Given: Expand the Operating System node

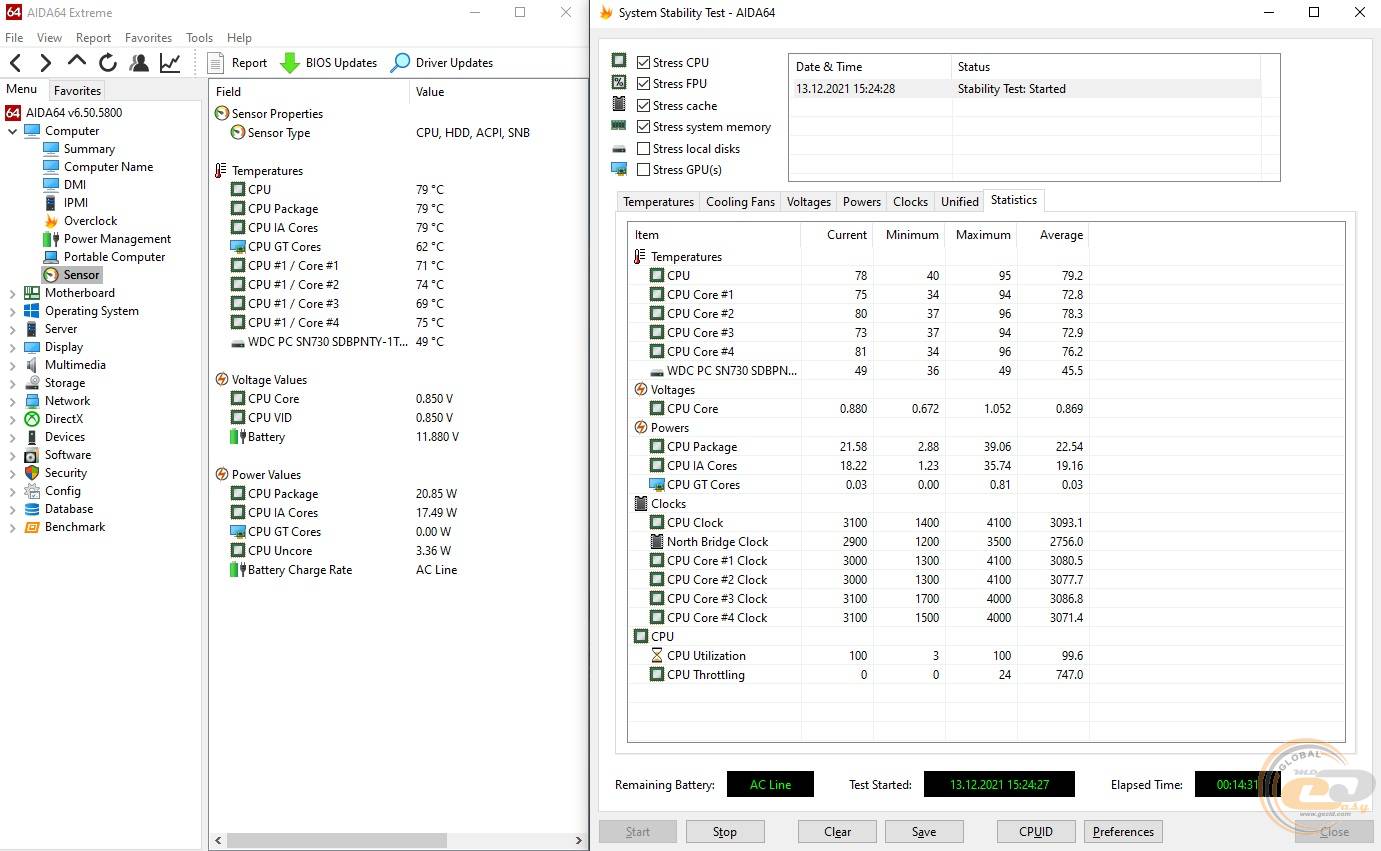Looking at the screenshot, I should (12, 311).
